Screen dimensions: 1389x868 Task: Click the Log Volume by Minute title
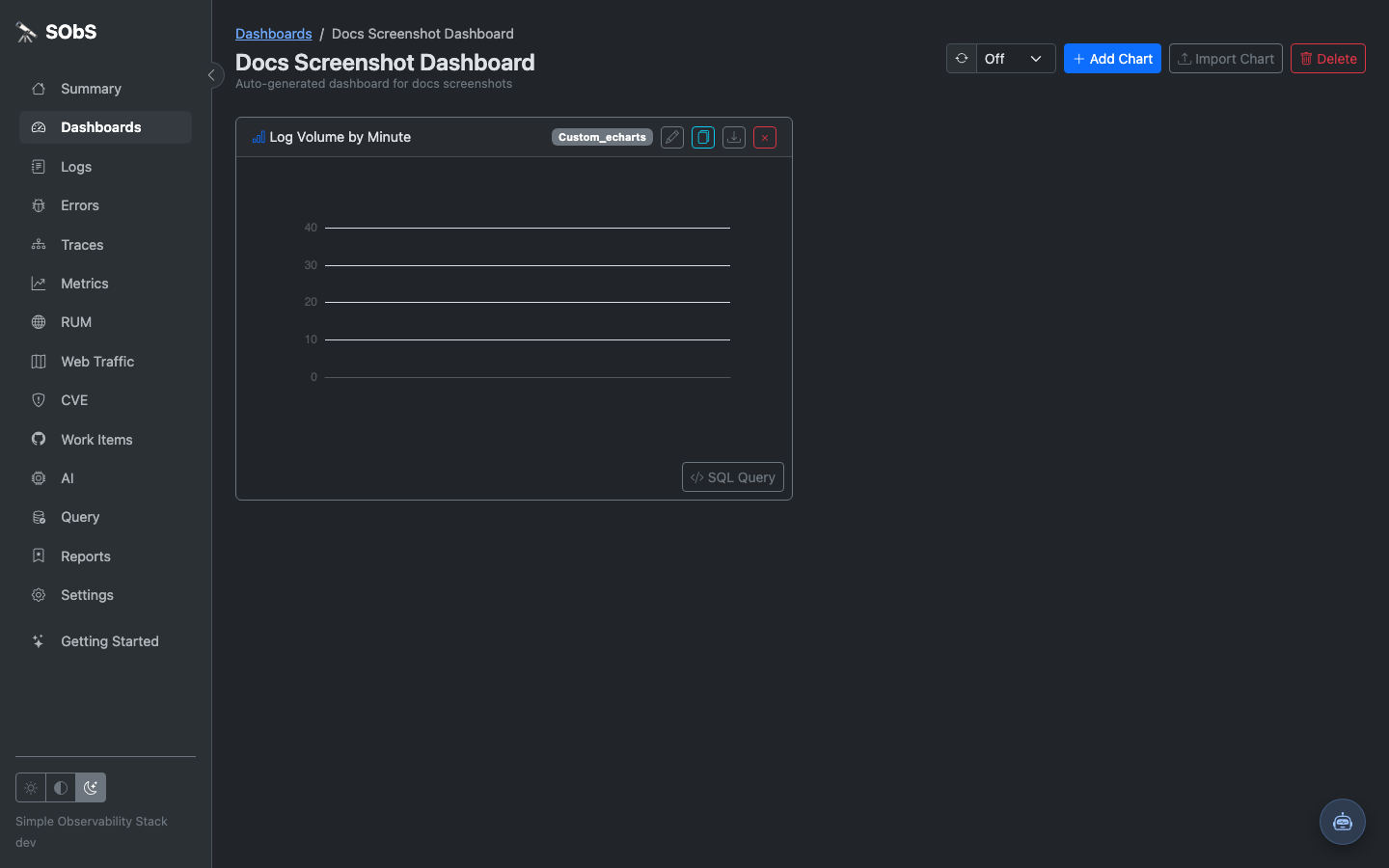[x=340, y=137]
